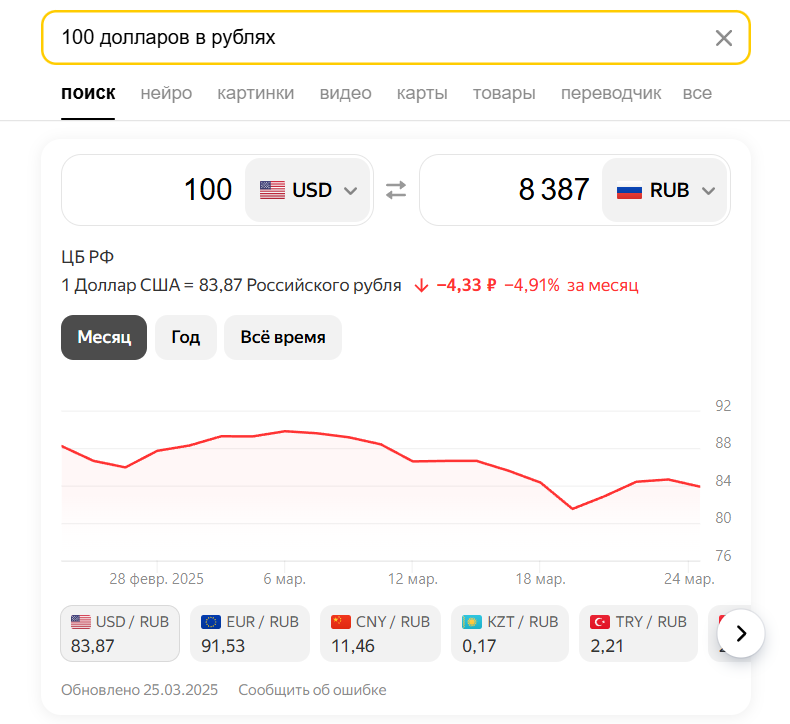Switch chart period to Год

pos(185,337)
